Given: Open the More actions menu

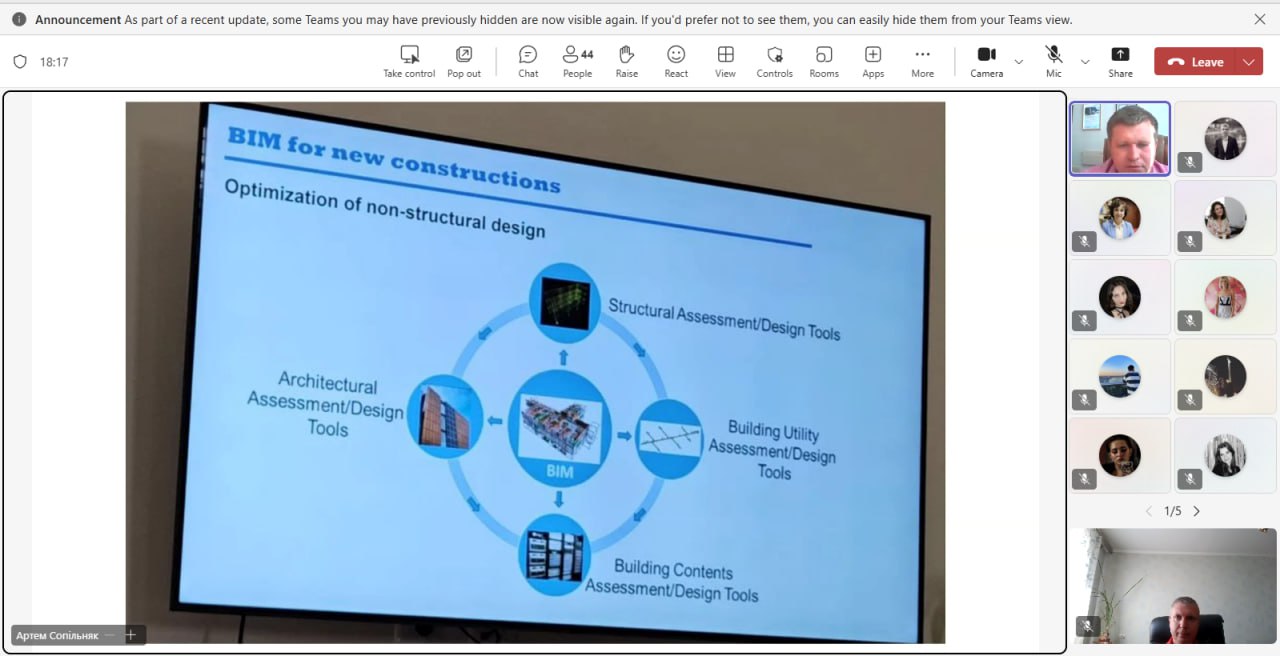Looking at the screenshot, I should pyautogui.click(x=922, y=61).
